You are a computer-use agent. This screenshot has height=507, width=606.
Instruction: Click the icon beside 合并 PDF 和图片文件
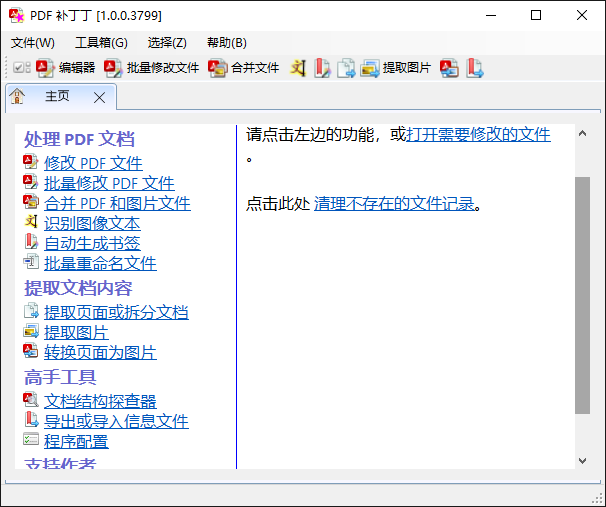click(x=31, y=202)
